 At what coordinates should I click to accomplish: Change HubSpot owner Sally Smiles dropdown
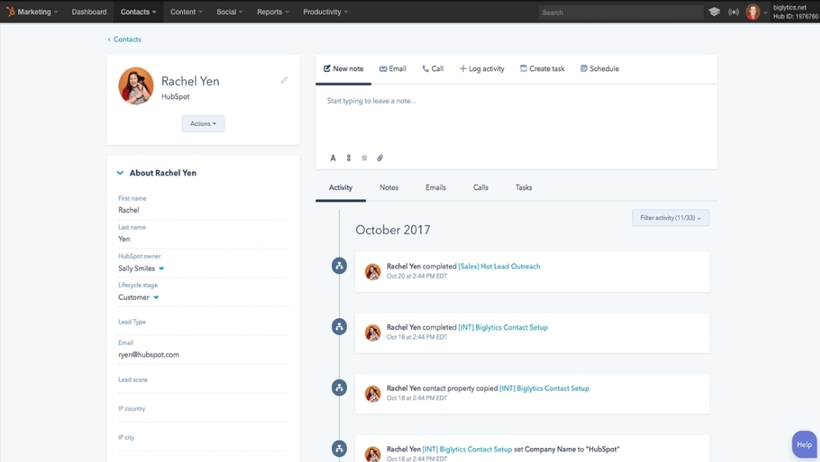click(x=141, y=268)
